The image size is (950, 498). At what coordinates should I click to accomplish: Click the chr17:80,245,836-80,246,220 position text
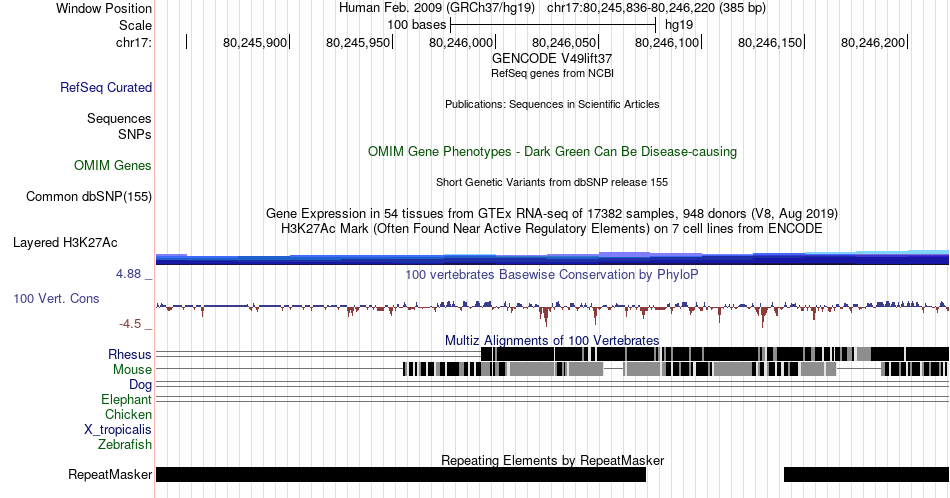[656, 8]
